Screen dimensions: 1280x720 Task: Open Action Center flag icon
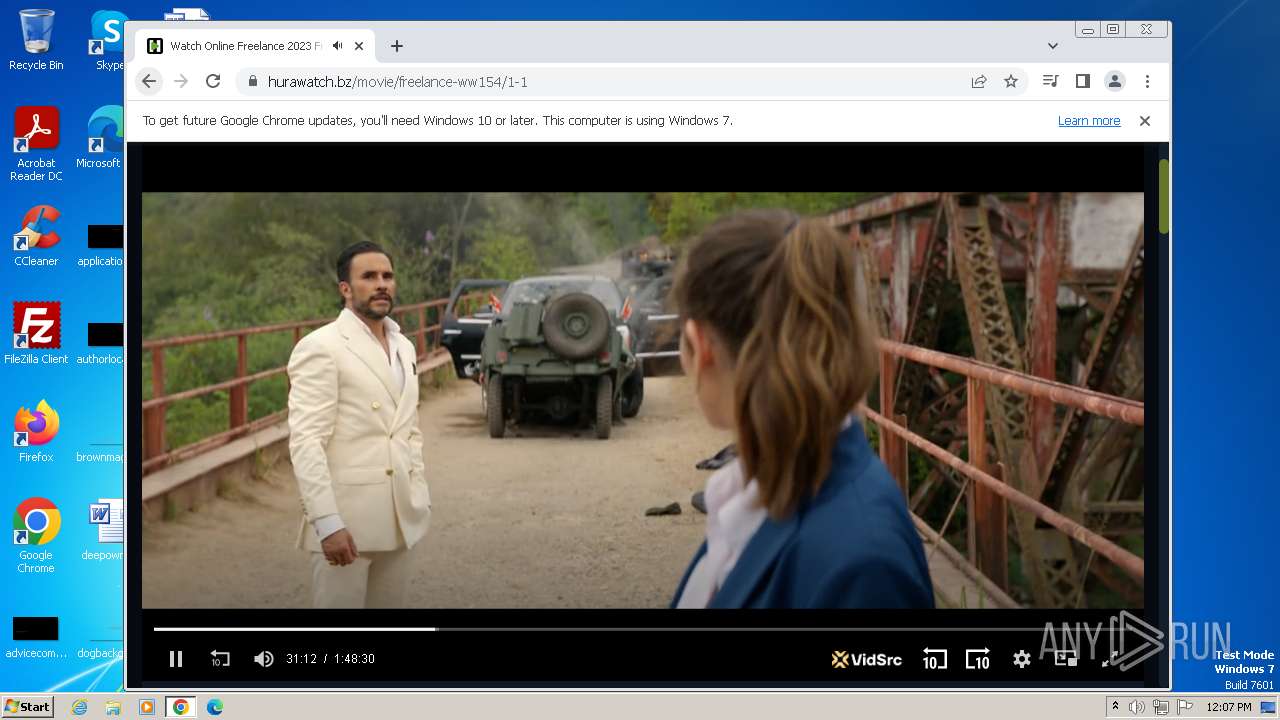(x=1185, y=707)
